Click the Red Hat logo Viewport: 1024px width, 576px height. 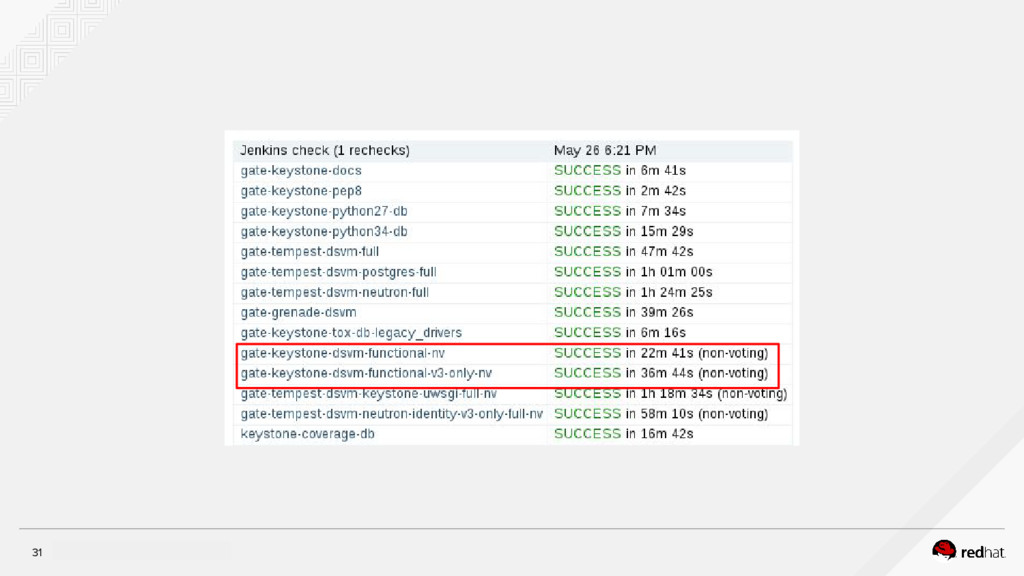[x=968, y=551]
